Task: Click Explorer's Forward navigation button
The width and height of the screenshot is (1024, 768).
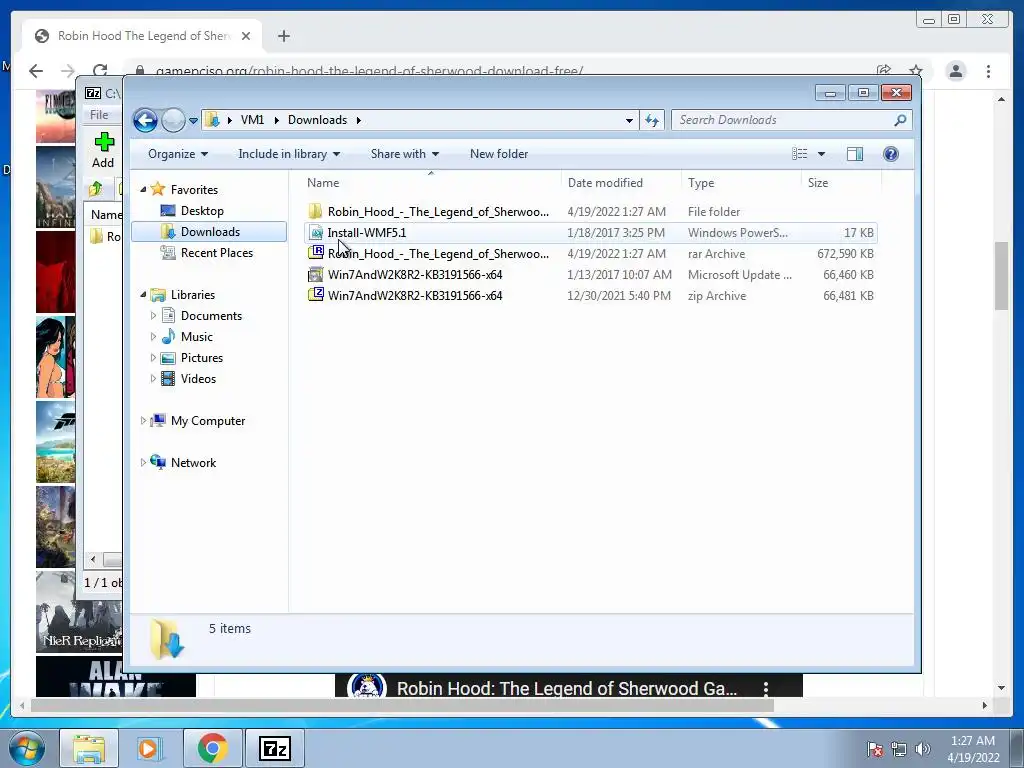Action: pyautogui.click(x=173, y=120)
